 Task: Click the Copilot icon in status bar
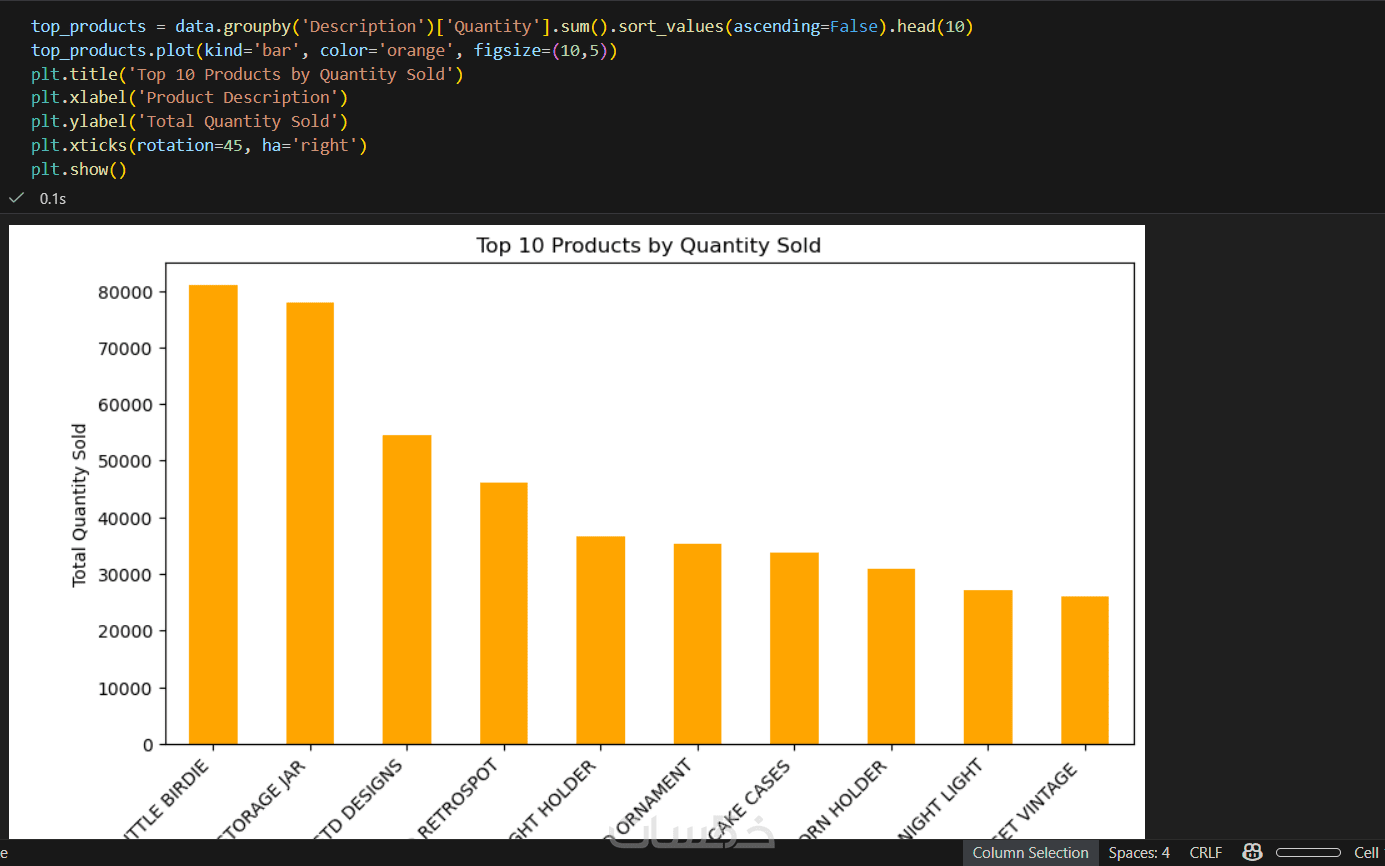(x=1251, y=852)
